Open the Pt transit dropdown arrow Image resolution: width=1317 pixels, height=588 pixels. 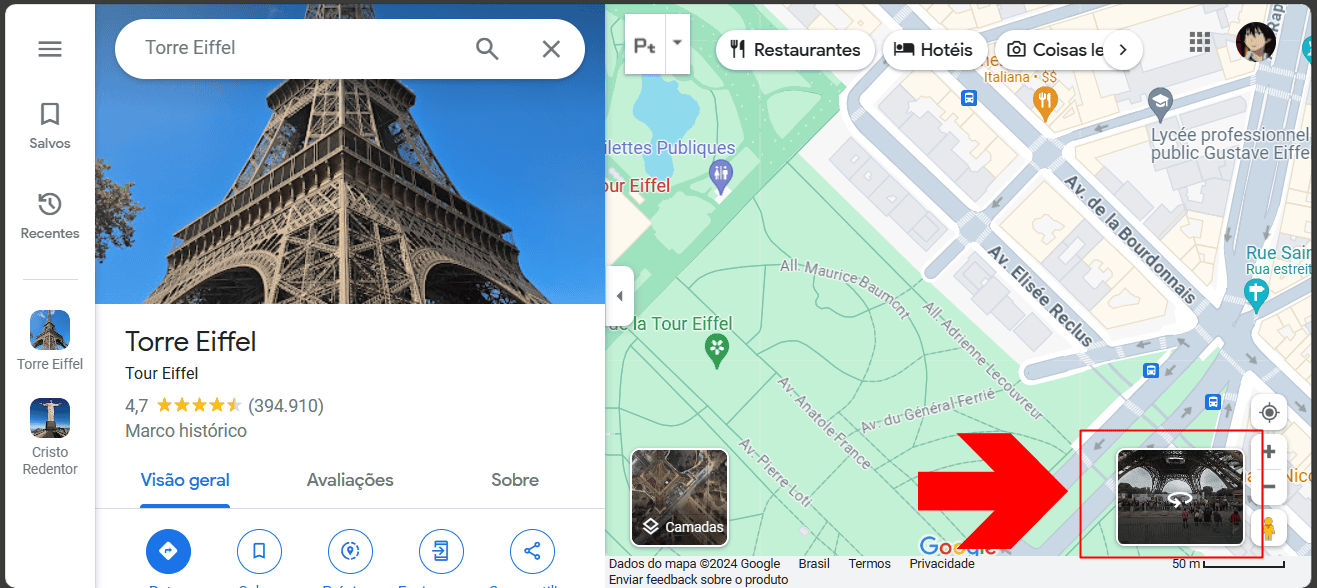677,44
